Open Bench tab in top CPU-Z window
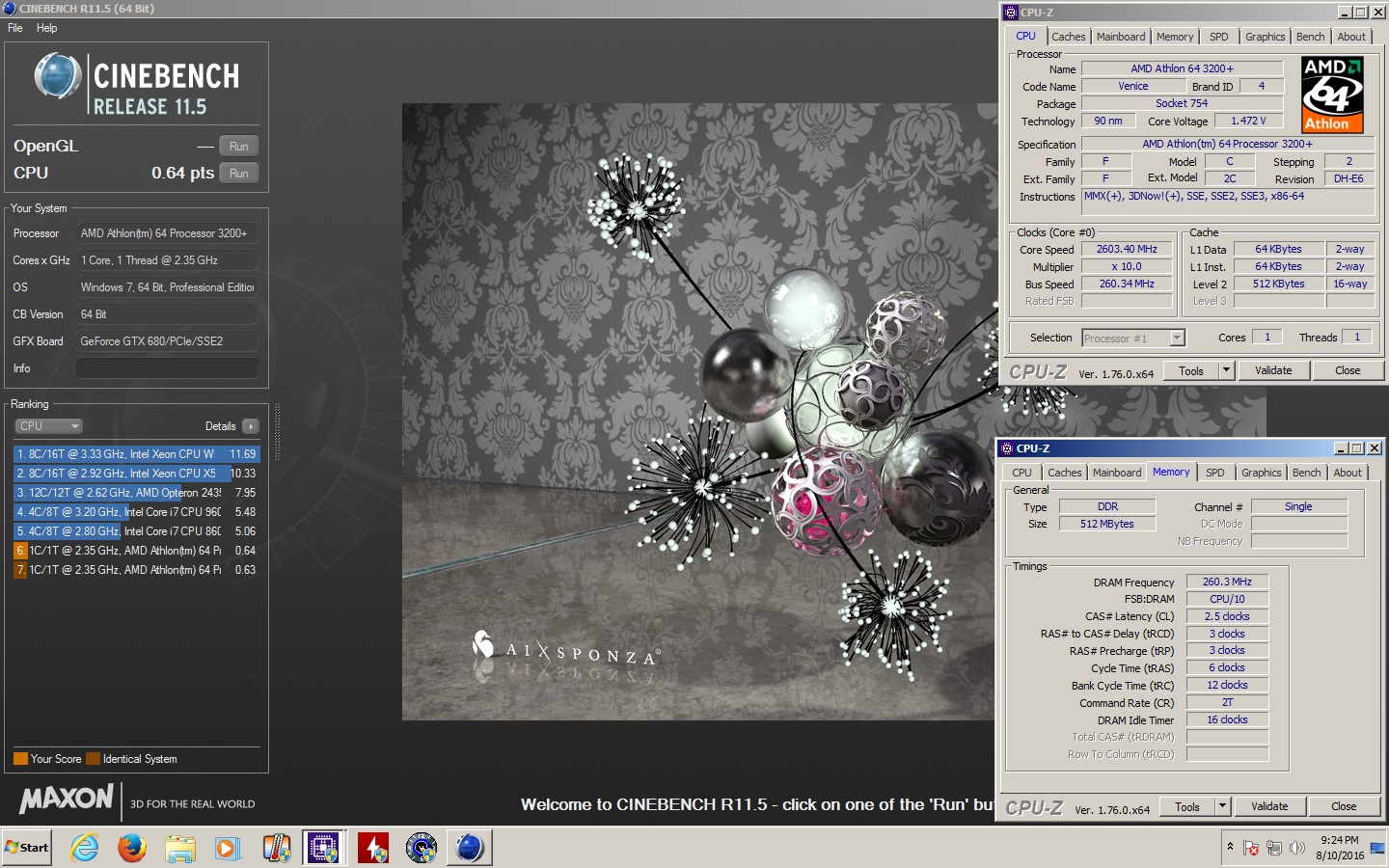The width and height of the screenshot is (1389, 868). coord(1310,37)
